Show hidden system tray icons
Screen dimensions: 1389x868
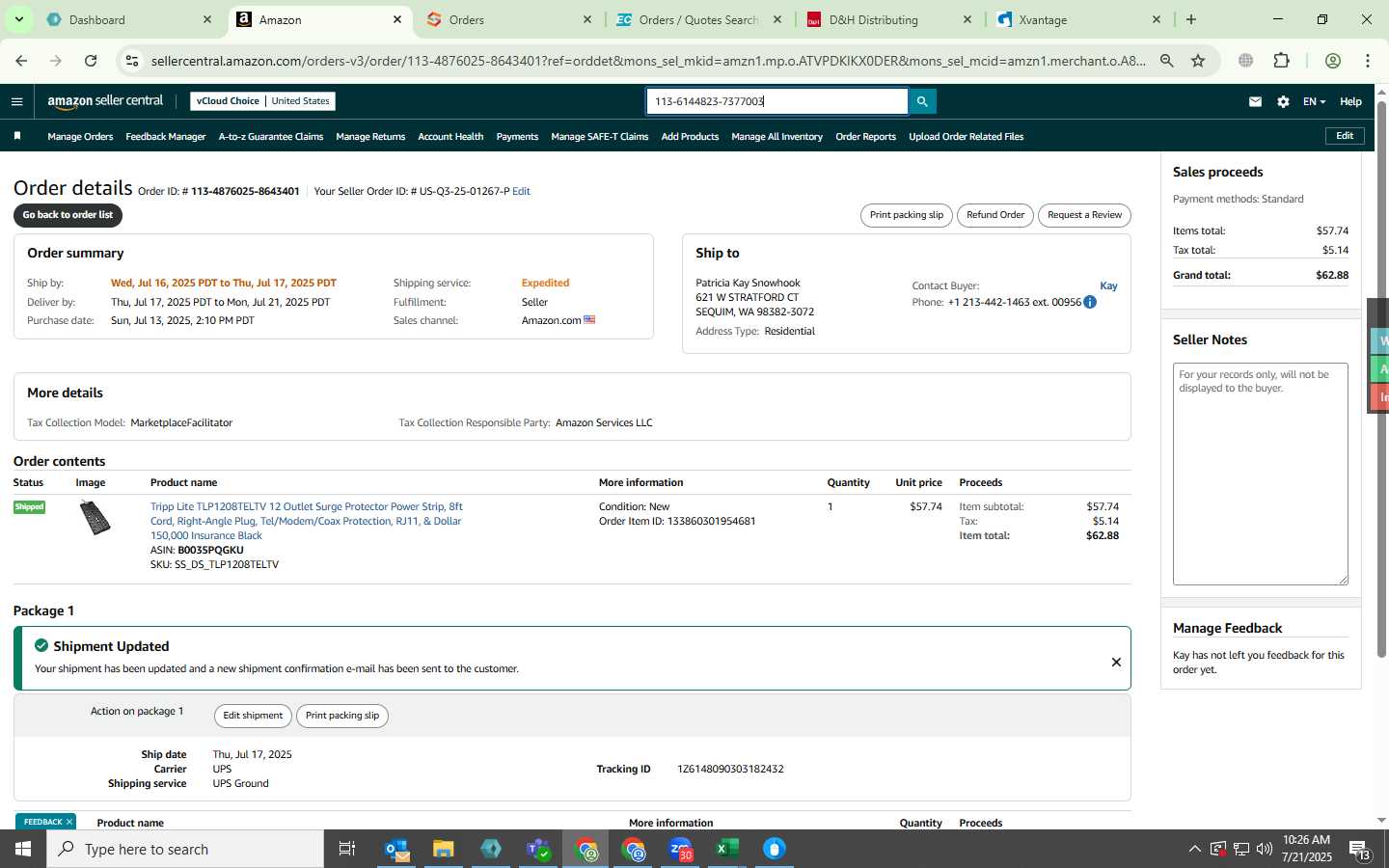tap(1194, 849)
